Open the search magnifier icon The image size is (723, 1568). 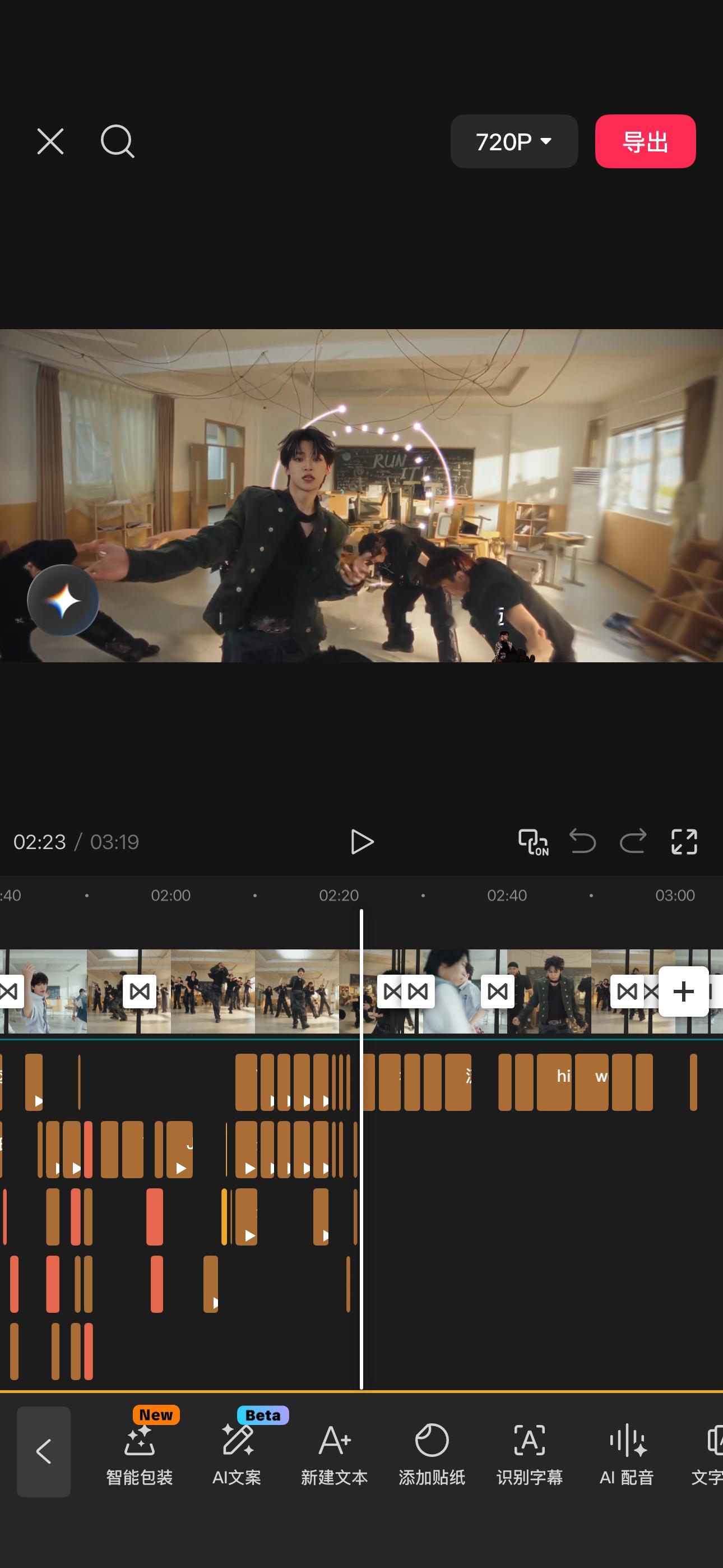pos(117,142)
